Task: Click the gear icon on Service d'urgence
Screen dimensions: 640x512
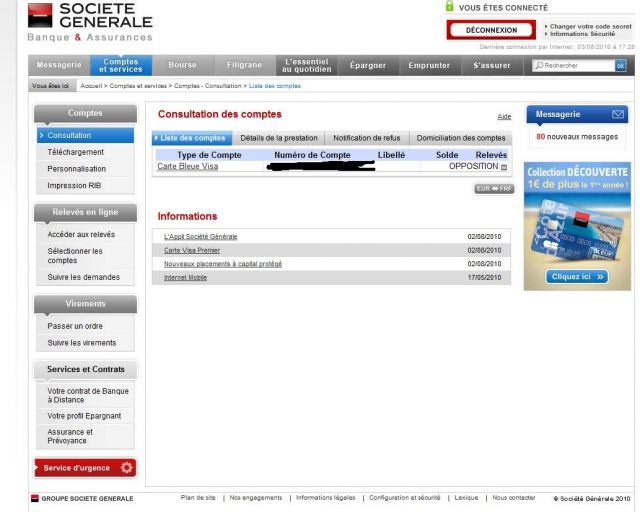Action: [x=127, y=467]
